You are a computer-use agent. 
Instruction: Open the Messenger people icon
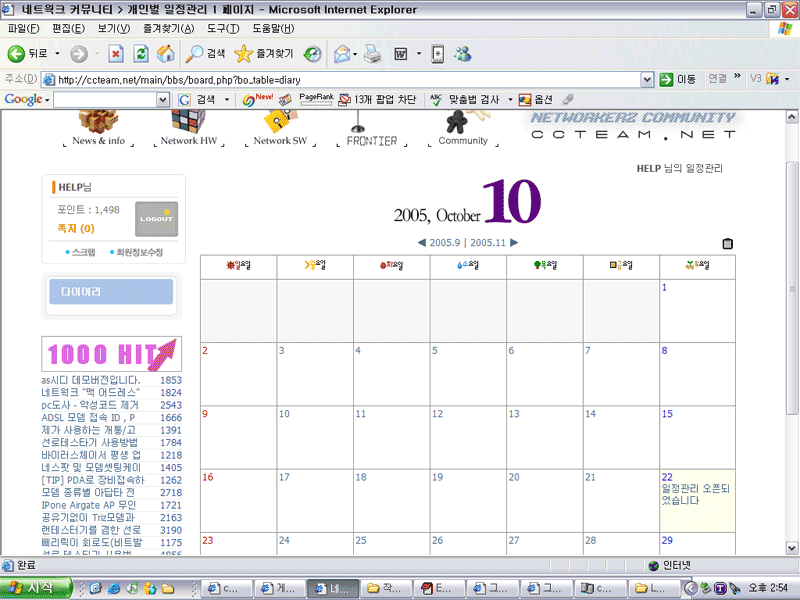pos(463,54)
